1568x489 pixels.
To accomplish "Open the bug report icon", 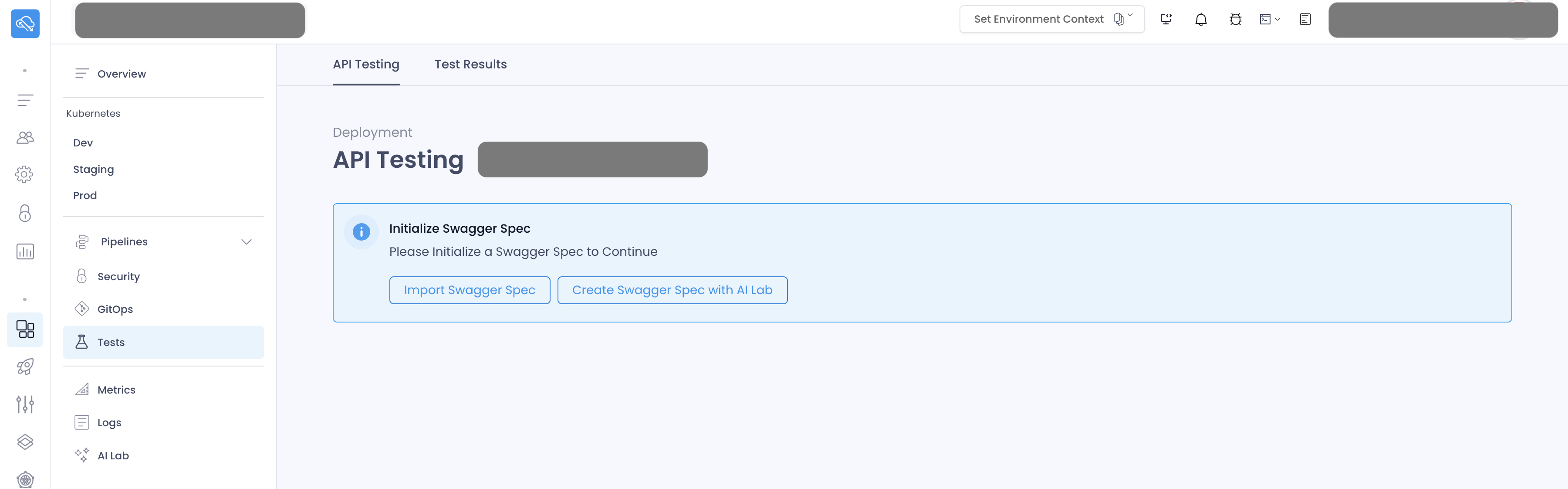I will coord(1235,20).
